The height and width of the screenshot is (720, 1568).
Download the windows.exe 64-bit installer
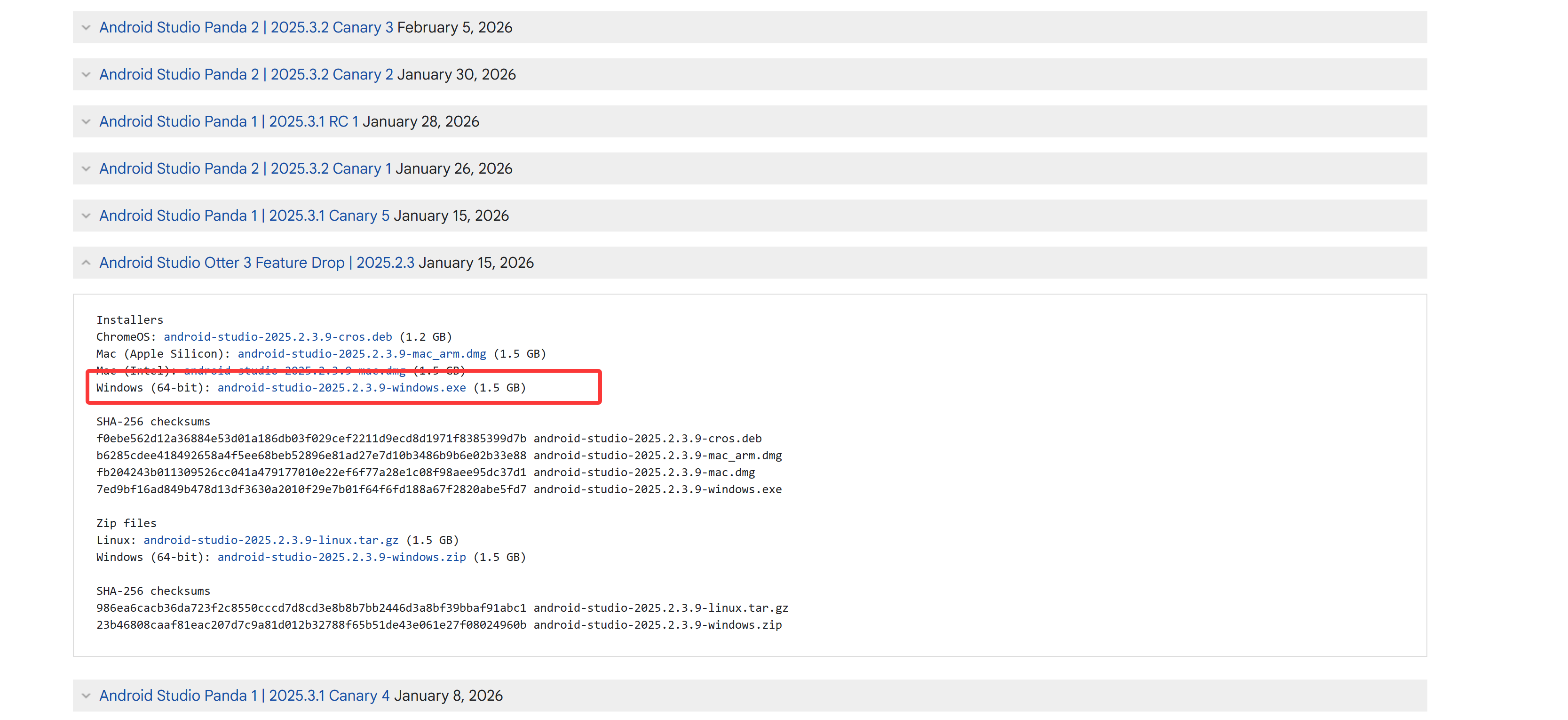(x=341, y=388)
